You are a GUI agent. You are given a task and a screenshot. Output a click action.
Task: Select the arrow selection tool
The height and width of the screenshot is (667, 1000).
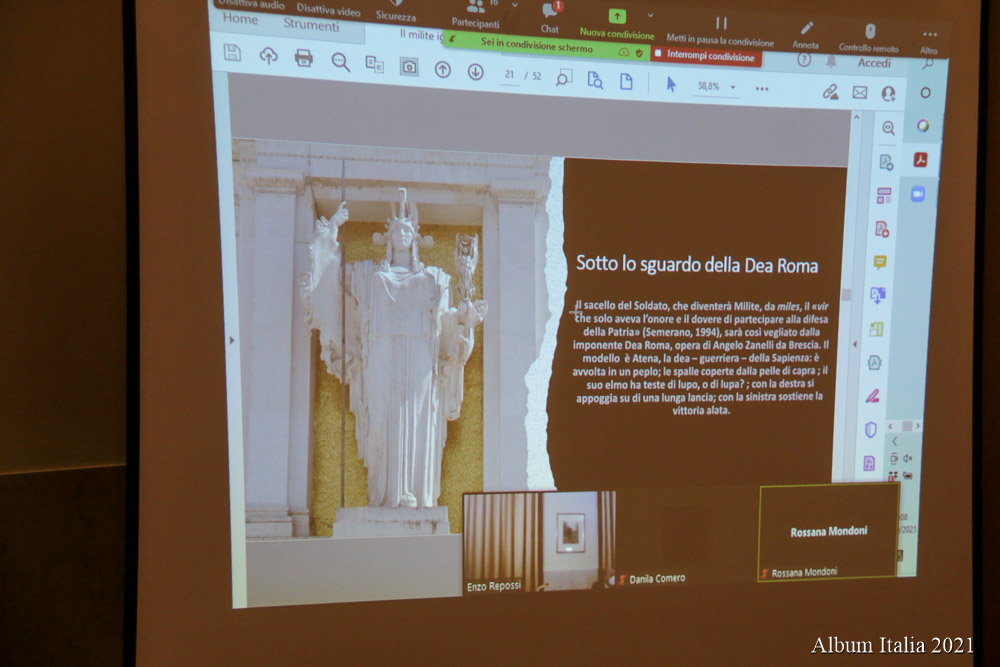tap(671, 84)
